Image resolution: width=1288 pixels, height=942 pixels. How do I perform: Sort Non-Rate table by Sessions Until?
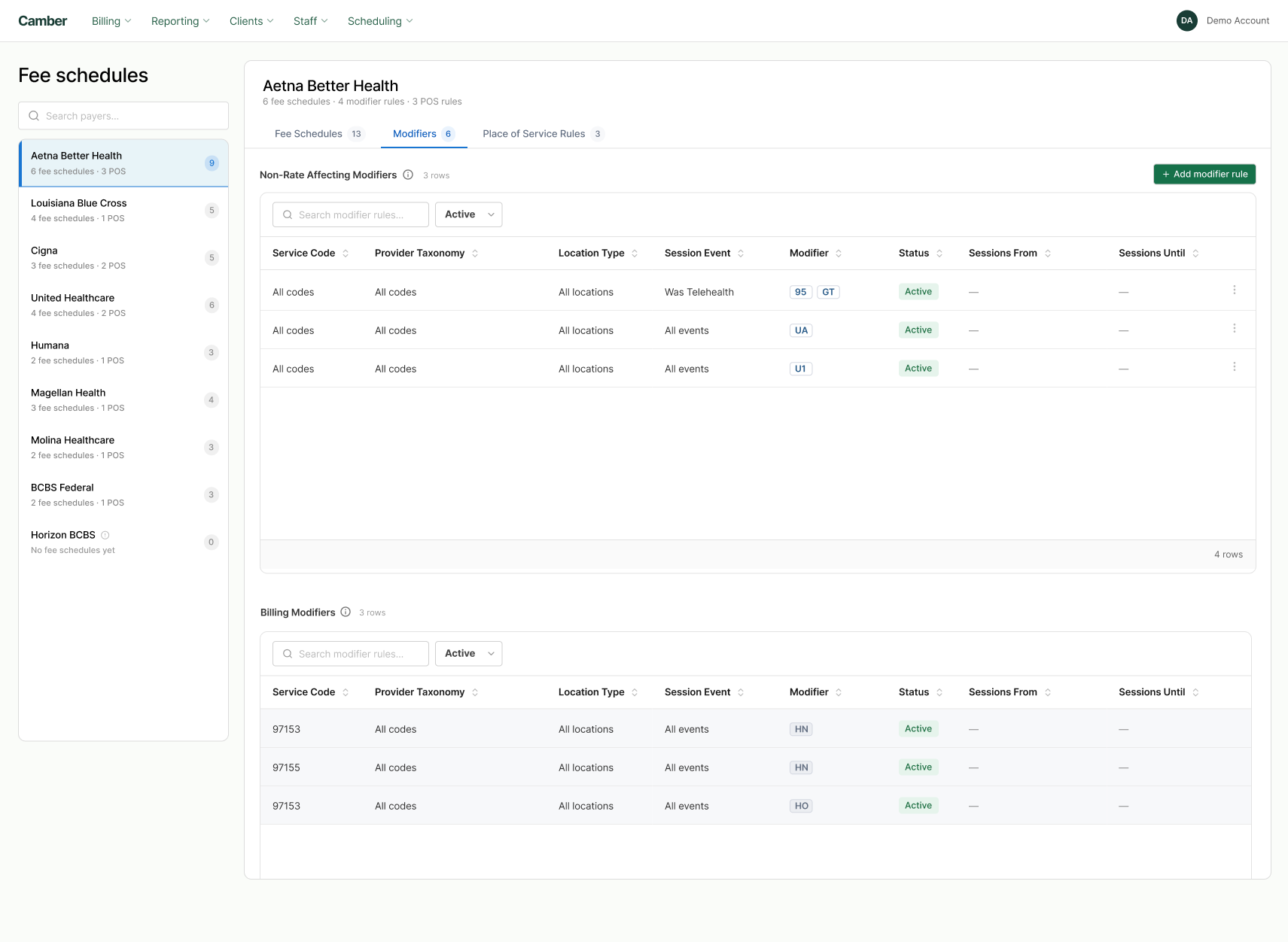point(1195,254)
